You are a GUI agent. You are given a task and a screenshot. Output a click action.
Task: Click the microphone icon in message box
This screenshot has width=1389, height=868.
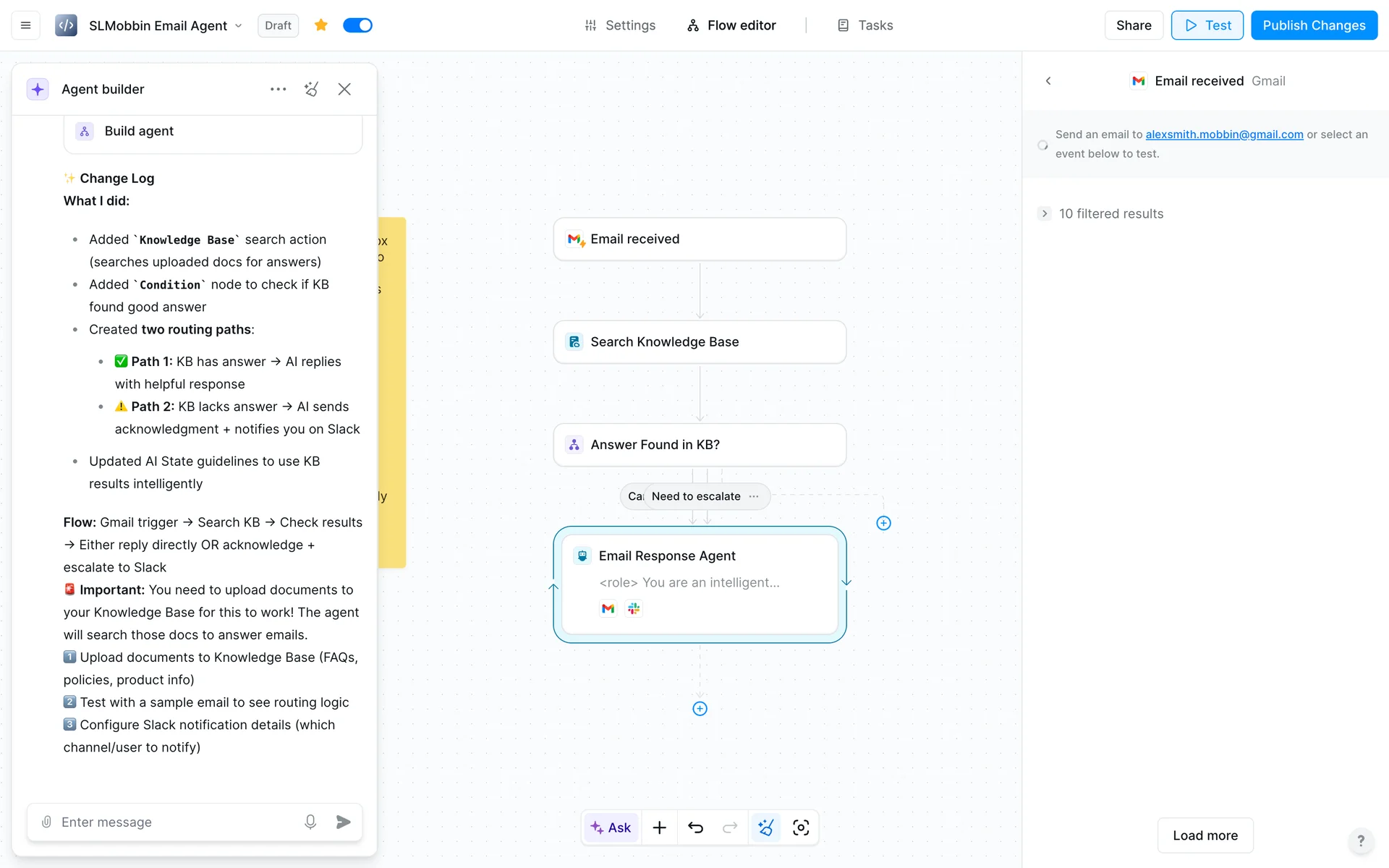coord(310,822)
